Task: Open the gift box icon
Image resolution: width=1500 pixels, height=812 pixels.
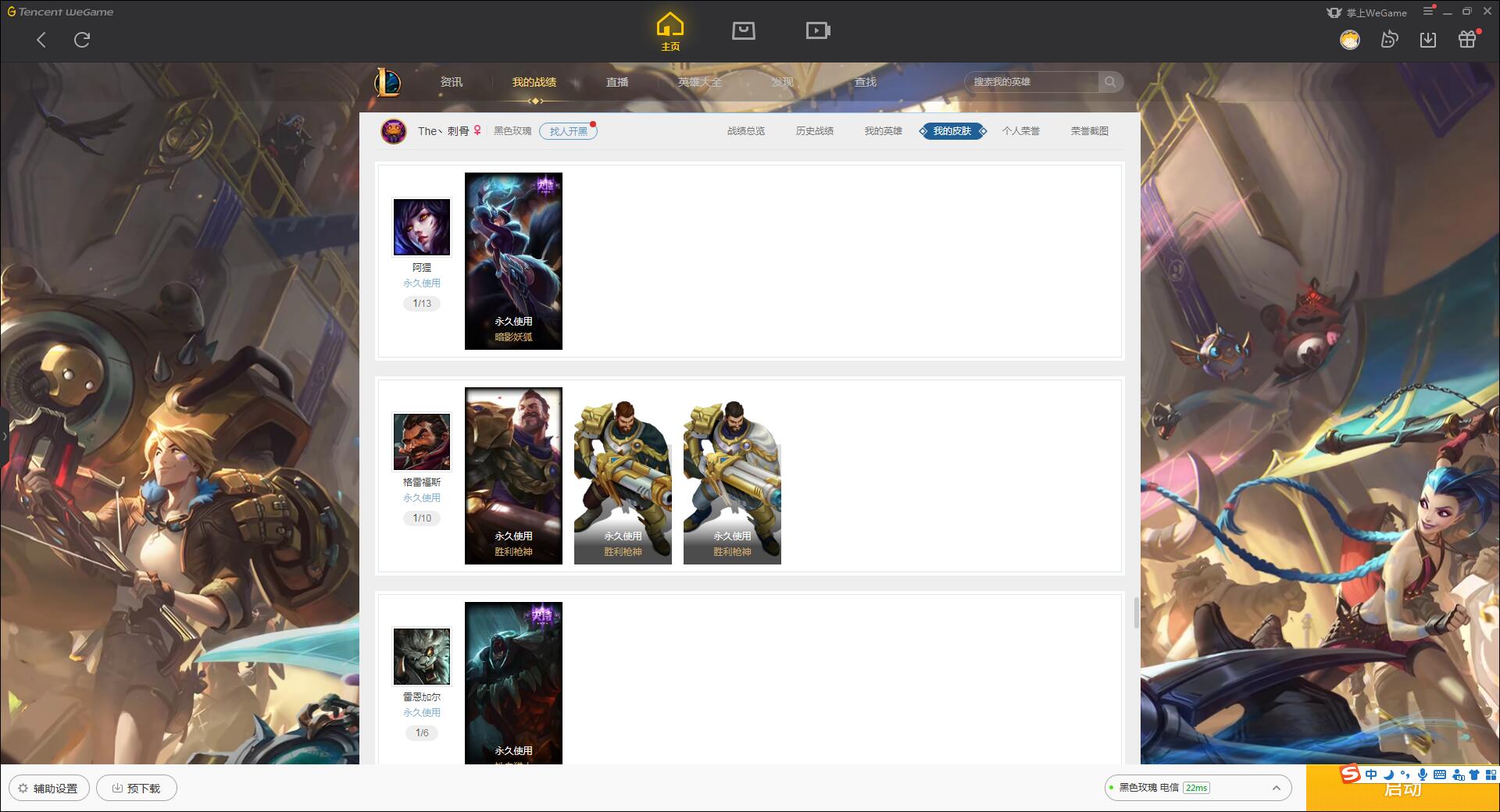Action: pos(1467,39)
